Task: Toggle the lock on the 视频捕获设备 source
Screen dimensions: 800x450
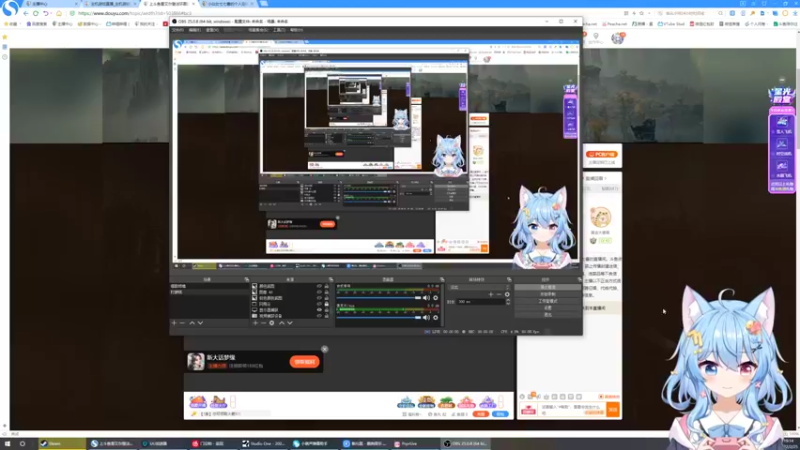Action: 327,316
